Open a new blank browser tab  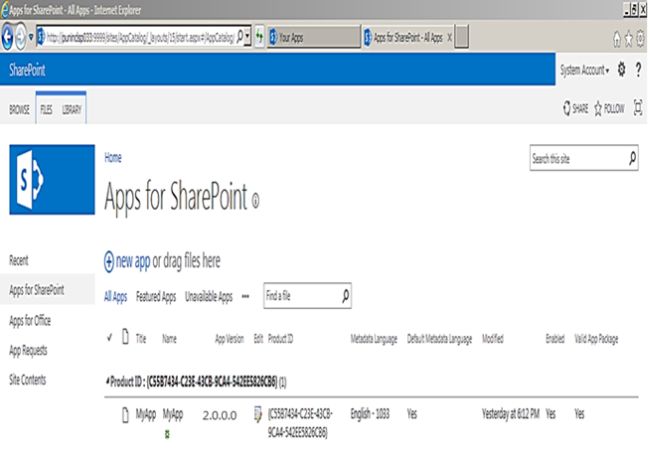462,37
